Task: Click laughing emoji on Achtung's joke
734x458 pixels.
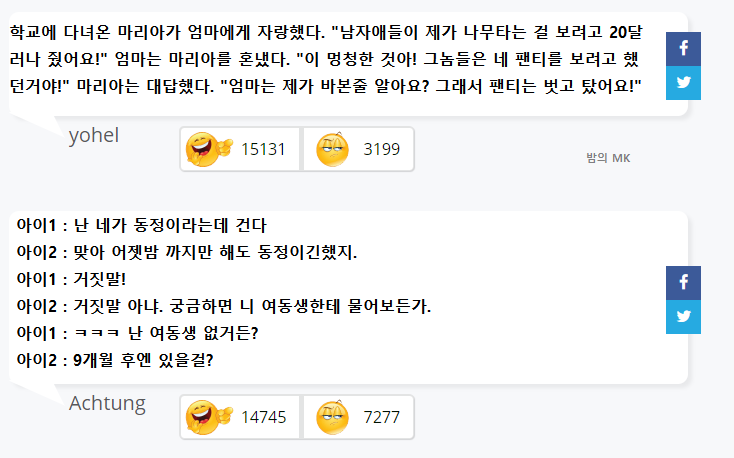Action: coord(209,417)
